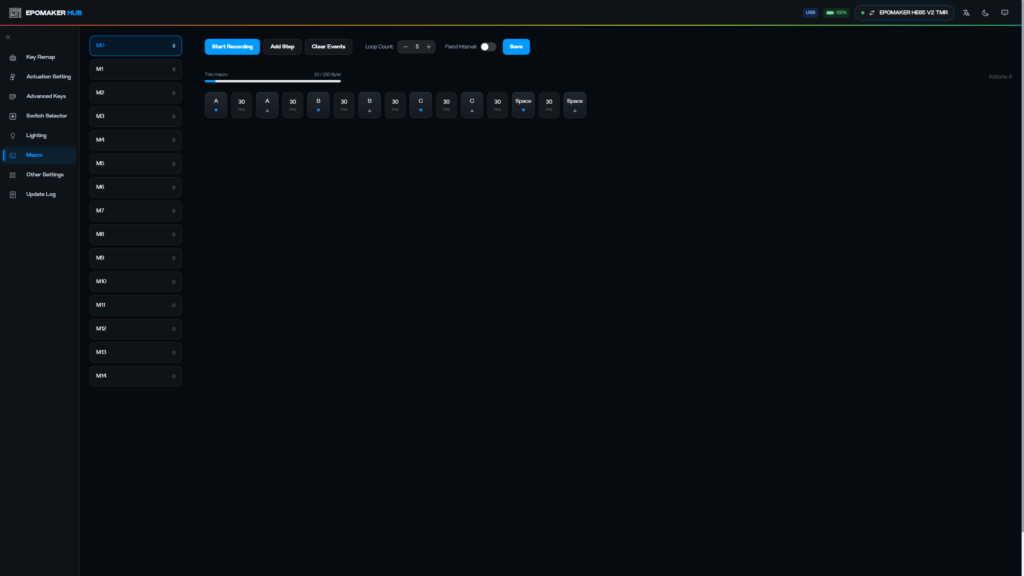Click the Other Settings grid icon
The image size is (1024, 576).
[x=12, y=175]
